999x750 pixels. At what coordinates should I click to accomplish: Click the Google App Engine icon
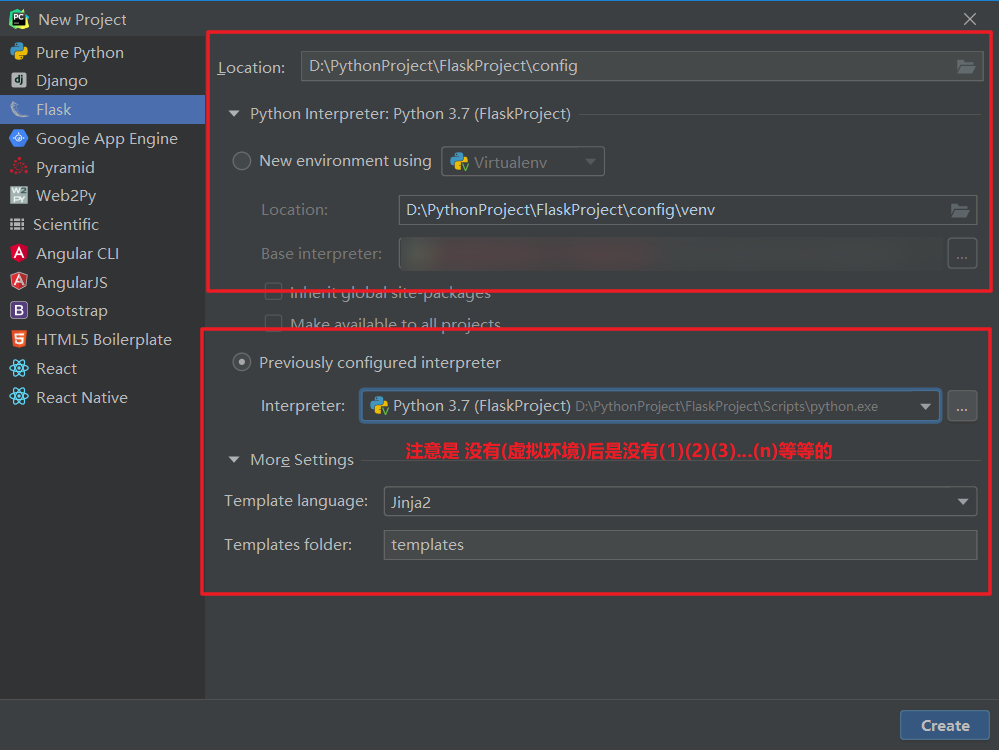(19, 138)
